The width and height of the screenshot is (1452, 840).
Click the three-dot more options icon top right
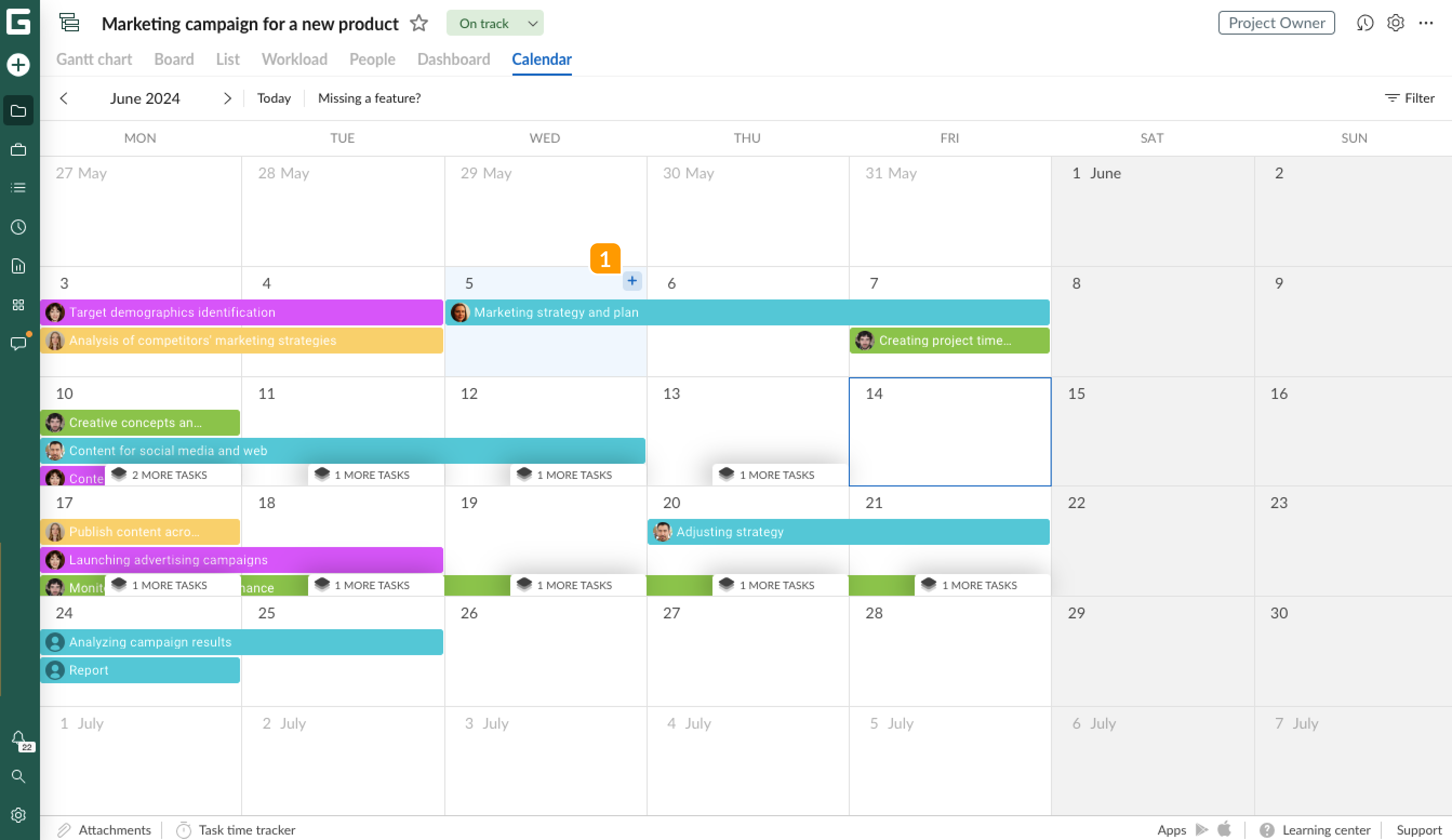(1427, 23)
